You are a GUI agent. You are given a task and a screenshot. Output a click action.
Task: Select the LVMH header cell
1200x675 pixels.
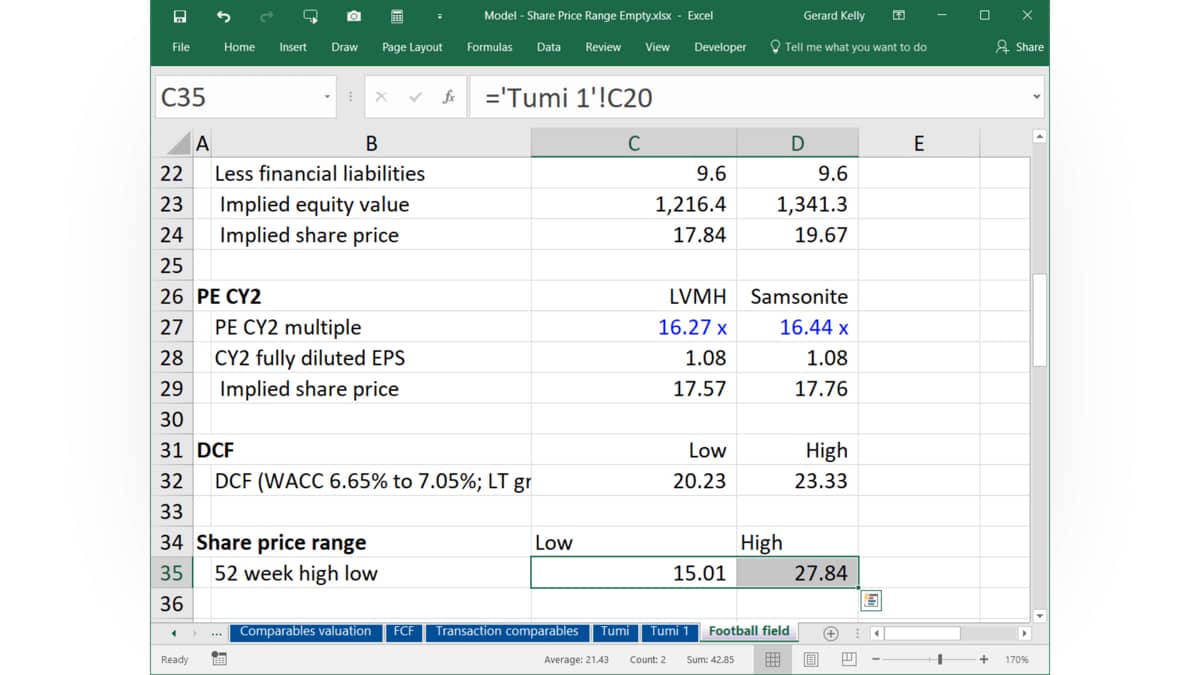point(633,296)
